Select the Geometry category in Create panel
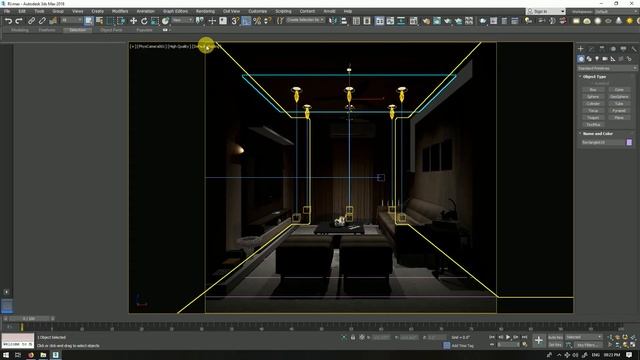Image resolution: width=640 pixels, height=360 pixels. (581, 59)
